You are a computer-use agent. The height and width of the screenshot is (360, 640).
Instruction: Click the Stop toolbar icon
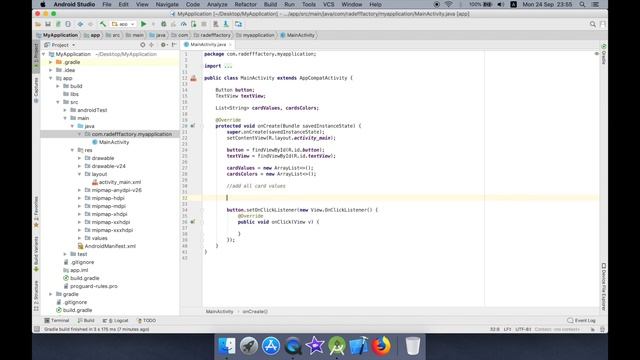(x=204, y=24)
